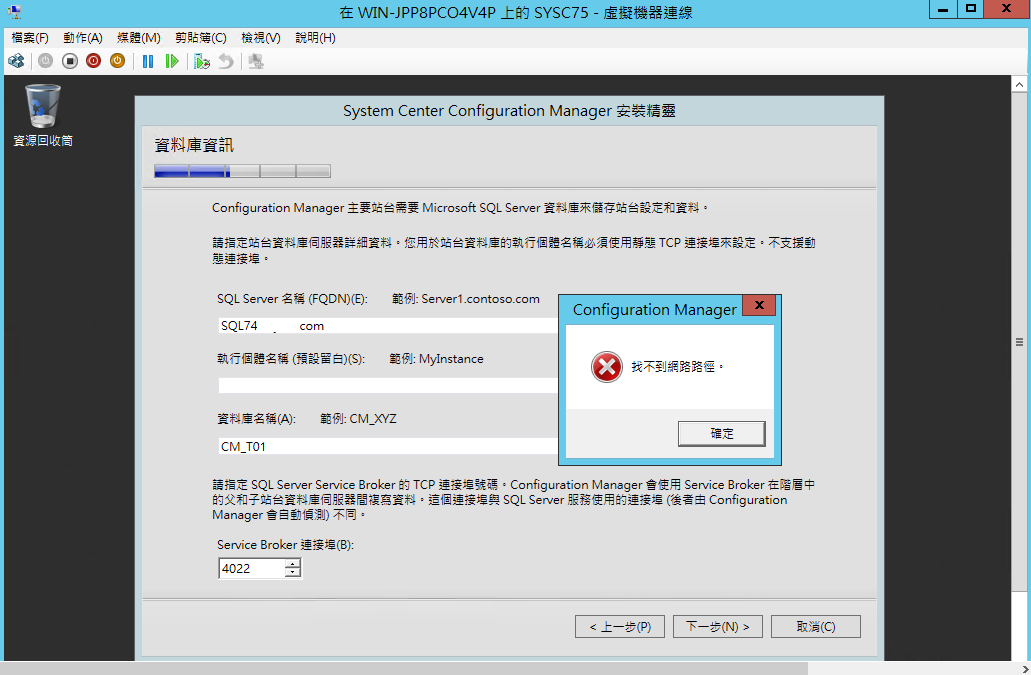Click the error message 找不到網路路徑

coord(677,367)
